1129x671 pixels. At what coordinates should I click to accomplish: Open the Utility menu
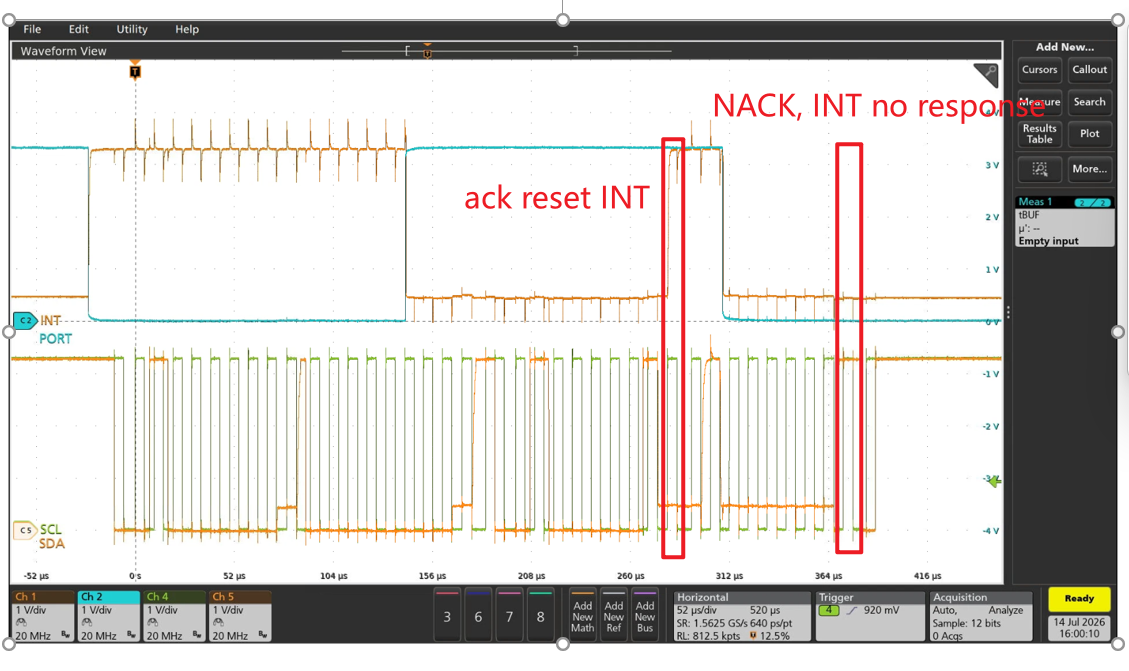(132, 29)
